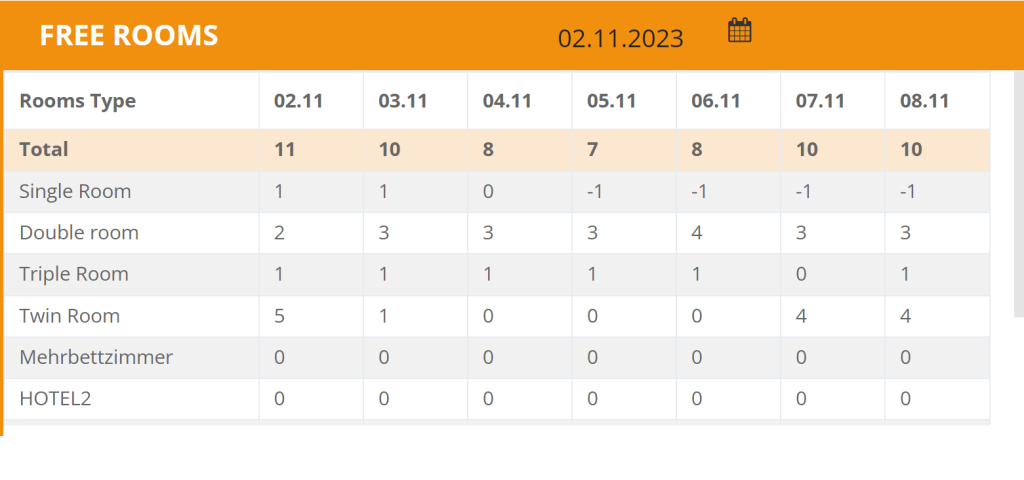The image size is (1024, 480).
Task: Select the FREE ROOMS header title
Action: click(x=129, y=35)
